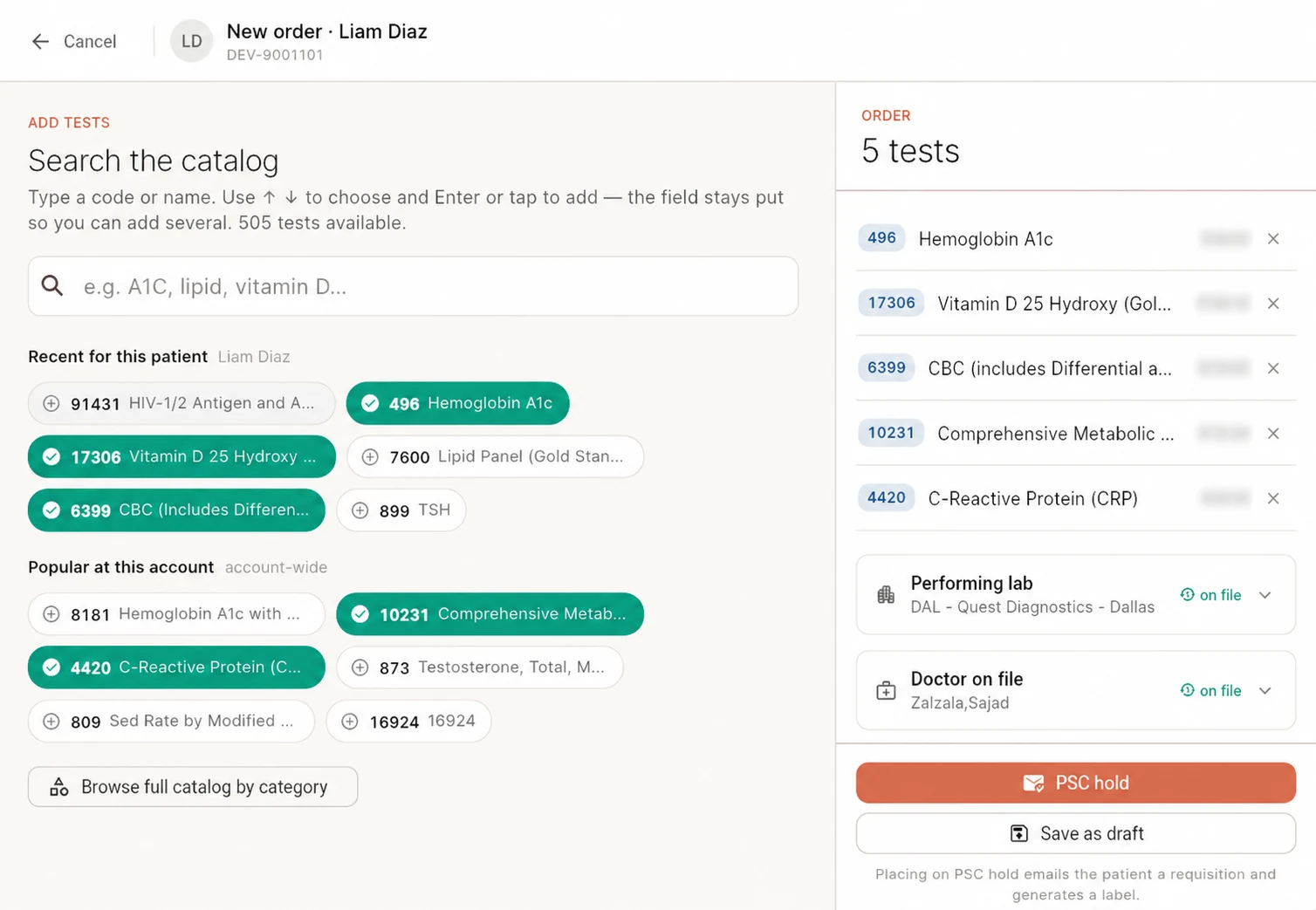
Task: Deselect the 4420 C-Reactive Protein chip
Action: (x=176, y=667)
